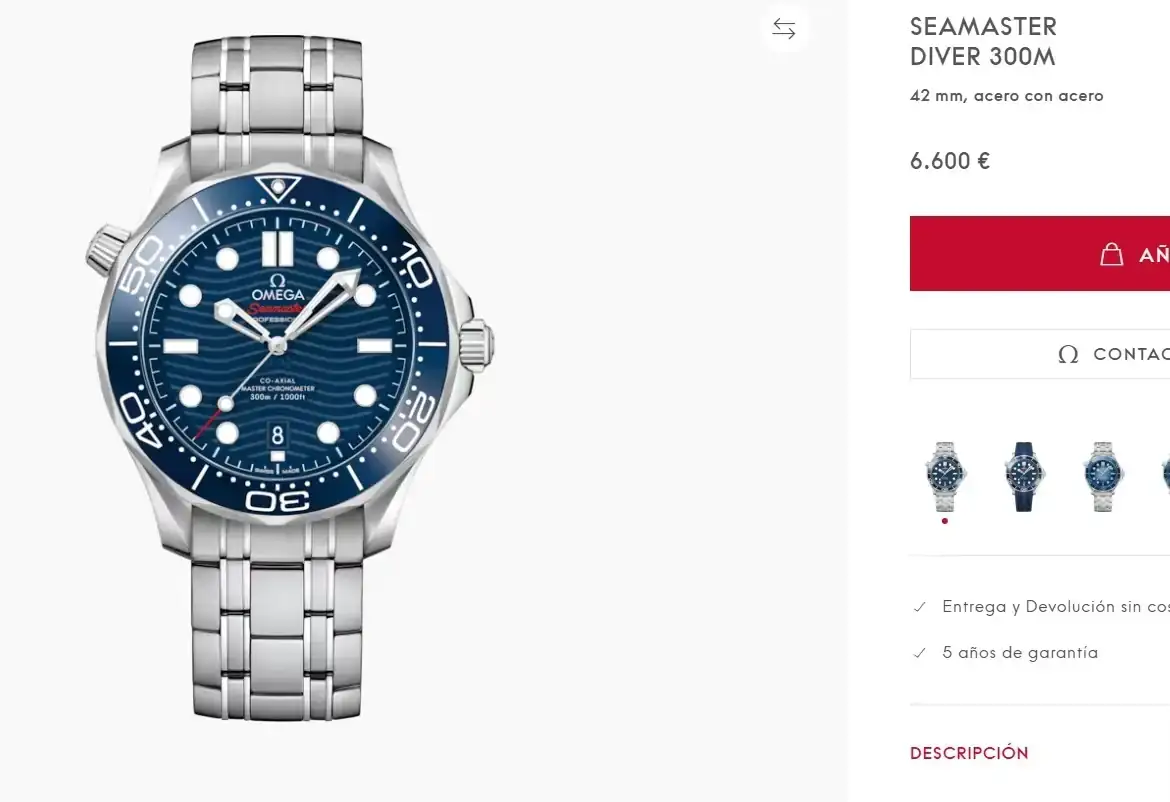Click the 42 mm, acero con acero subtitle
Image resolution: width=1170 pixels, height=802 pixels.
pos(1006,96)
